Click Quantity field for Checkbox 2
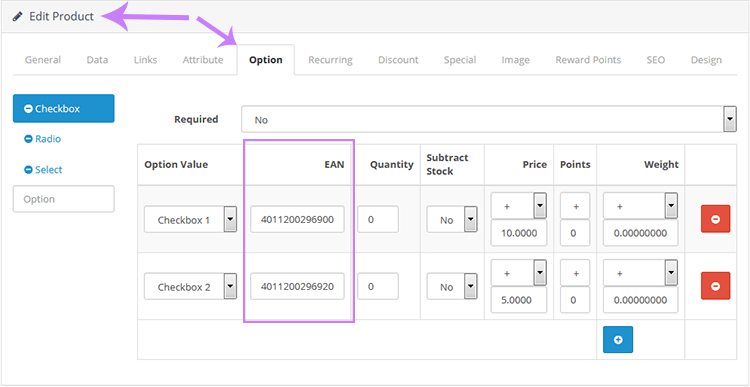Screen dimensions: 750x387 click(378, 287)
